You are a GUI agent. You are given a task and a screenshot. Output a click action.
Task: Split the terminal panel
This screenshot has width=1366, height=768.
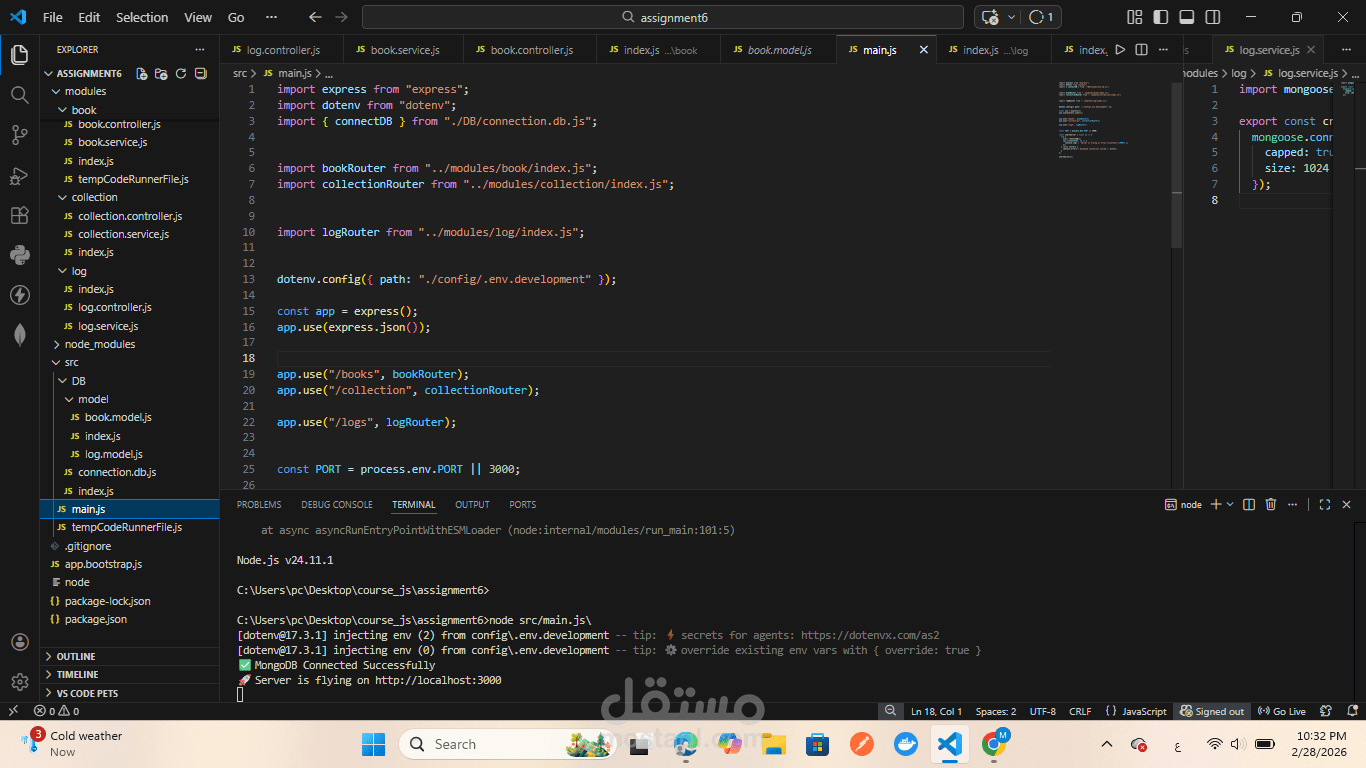[x=1250, y=505]
